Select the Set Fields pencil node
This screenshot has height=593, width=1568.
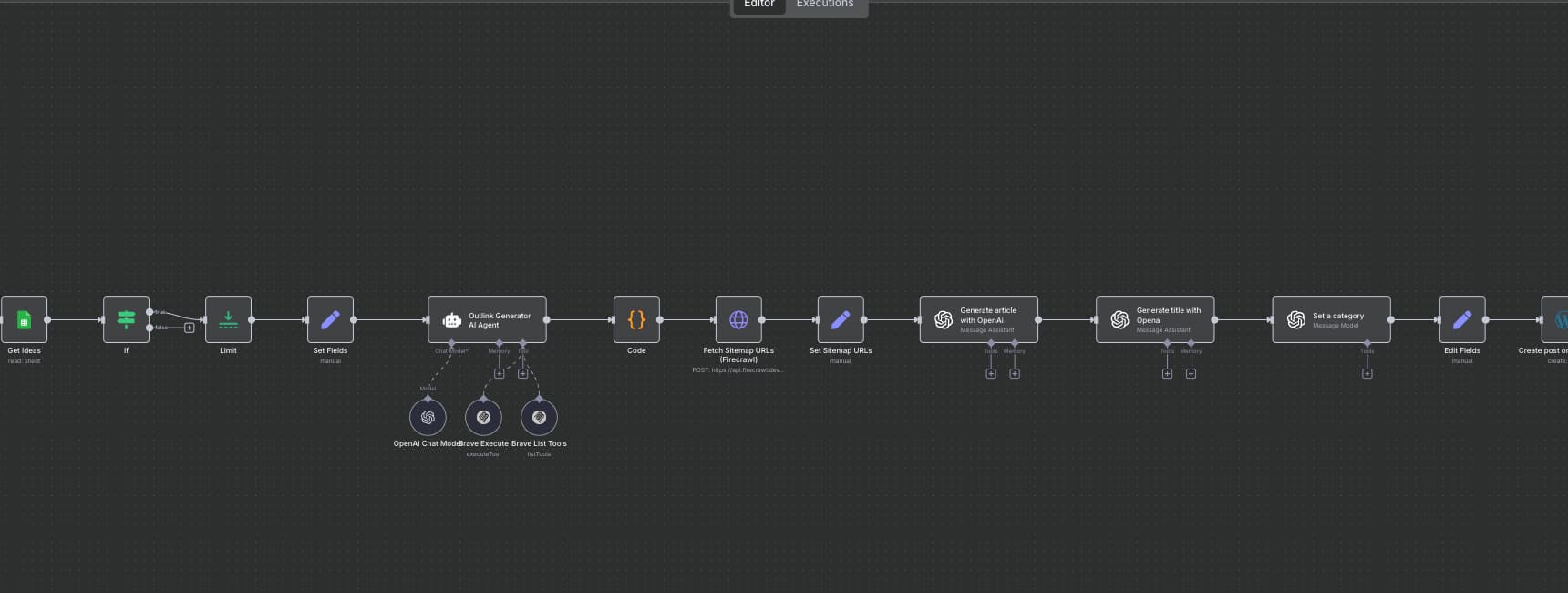tap(330, 319)
